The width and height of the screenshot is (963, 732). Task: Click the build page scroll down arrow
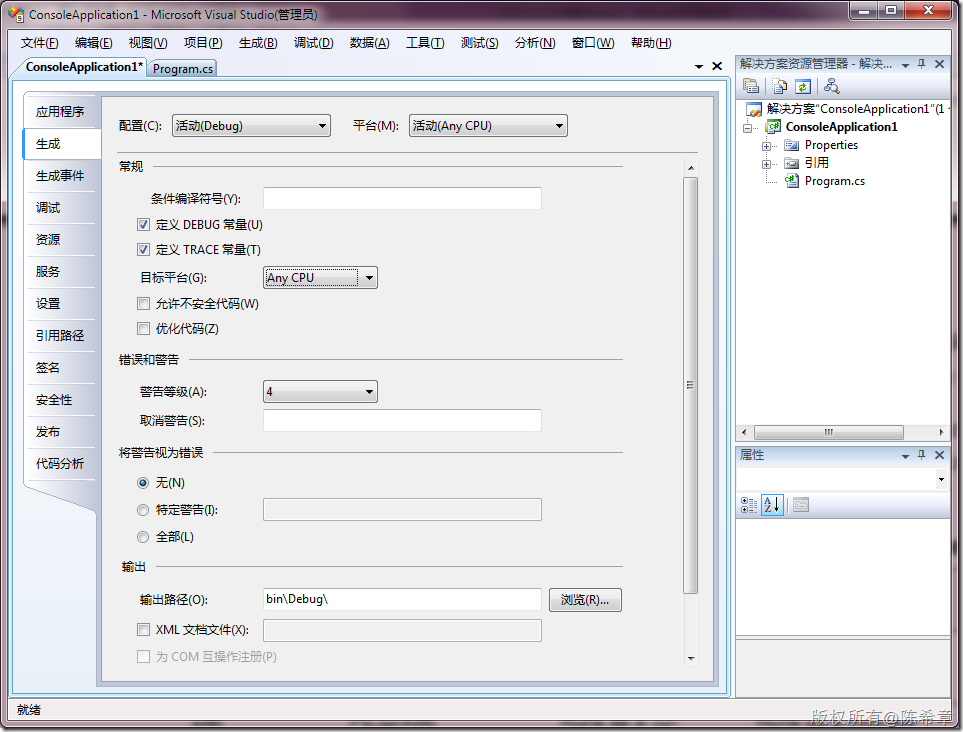691,658
